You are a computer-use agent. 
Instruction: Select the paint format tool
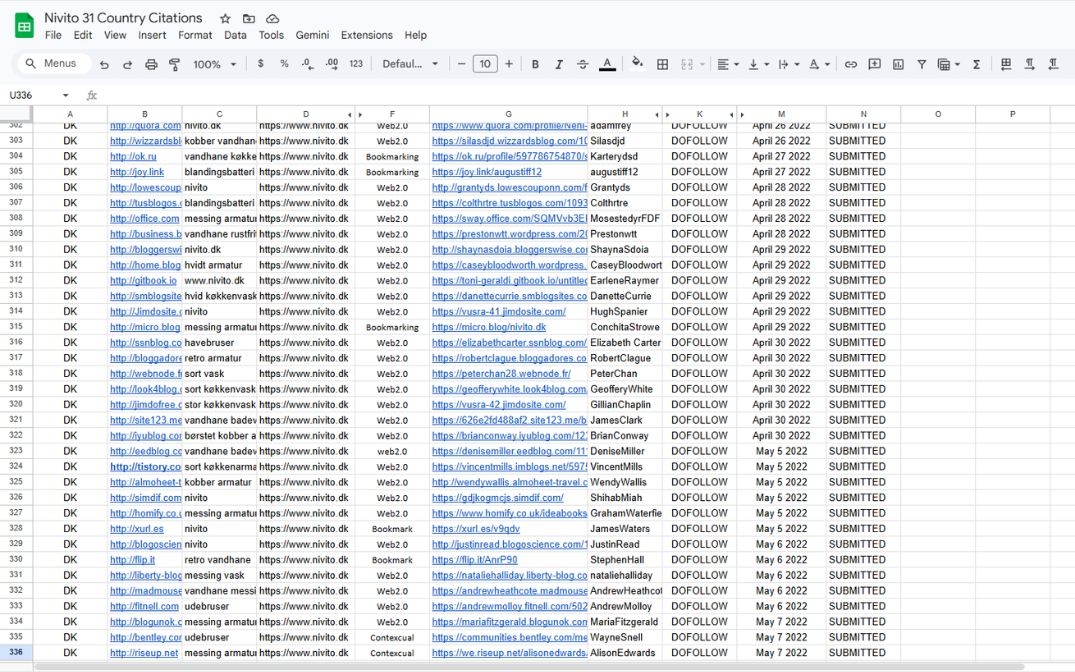175,64
